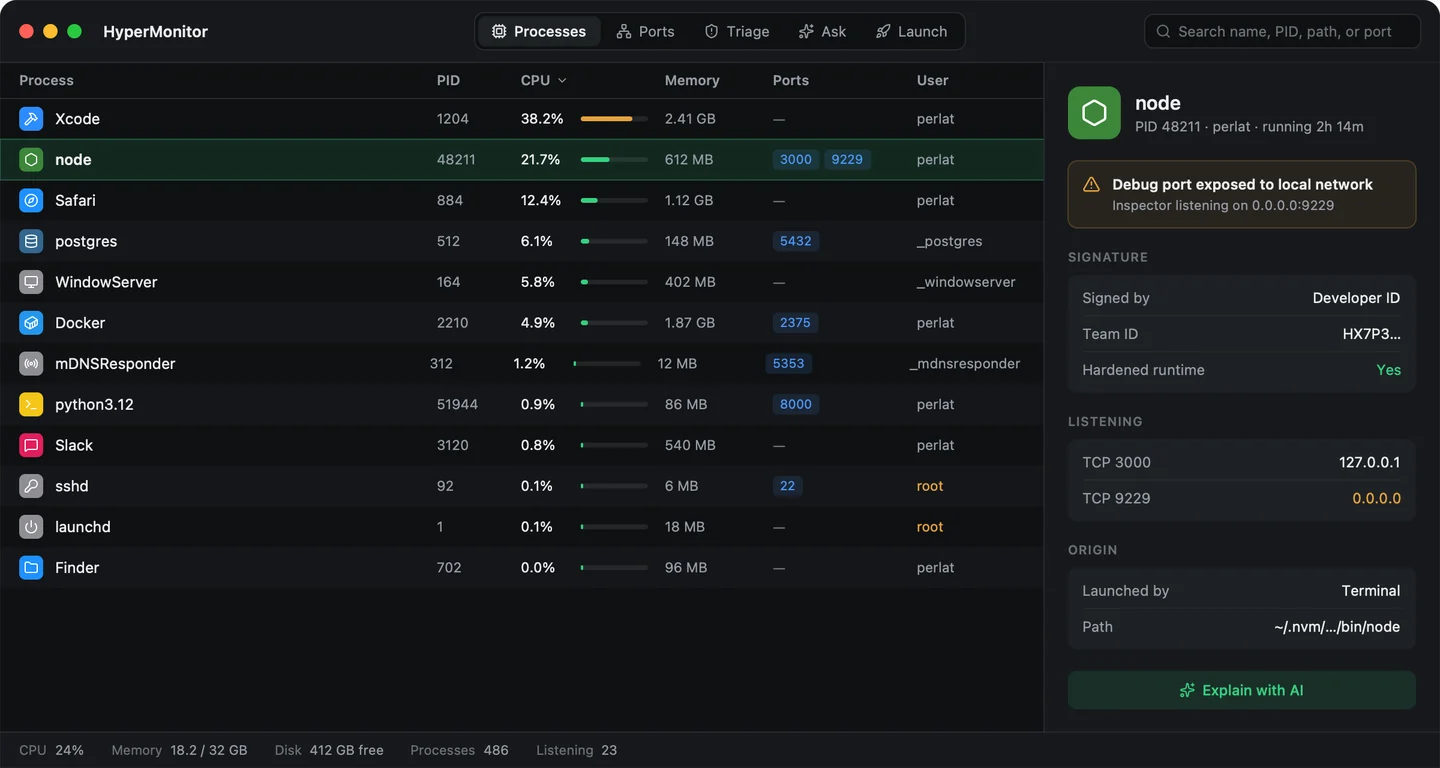Click the Debug port exposed warning banner
The height and width of the screenshot is (768, 1440).
[1242, 195]
